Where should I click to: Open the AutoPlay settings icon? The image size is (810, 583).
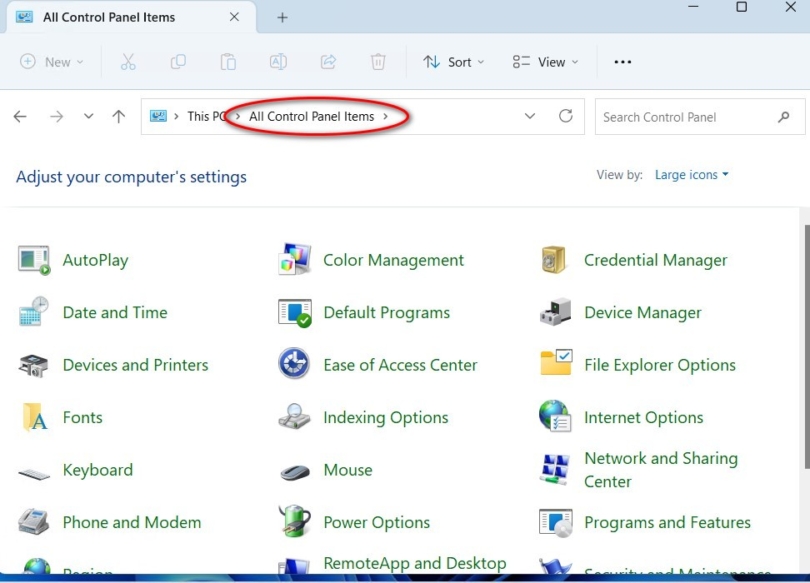coord(95,259)
